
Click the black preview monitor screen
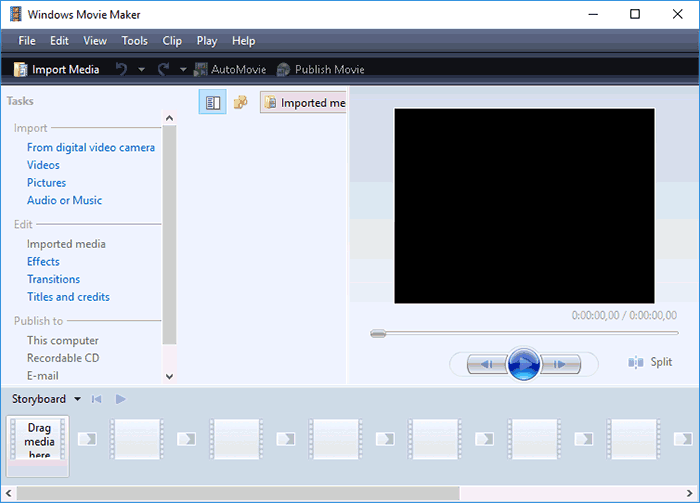(x=524, y=206)
